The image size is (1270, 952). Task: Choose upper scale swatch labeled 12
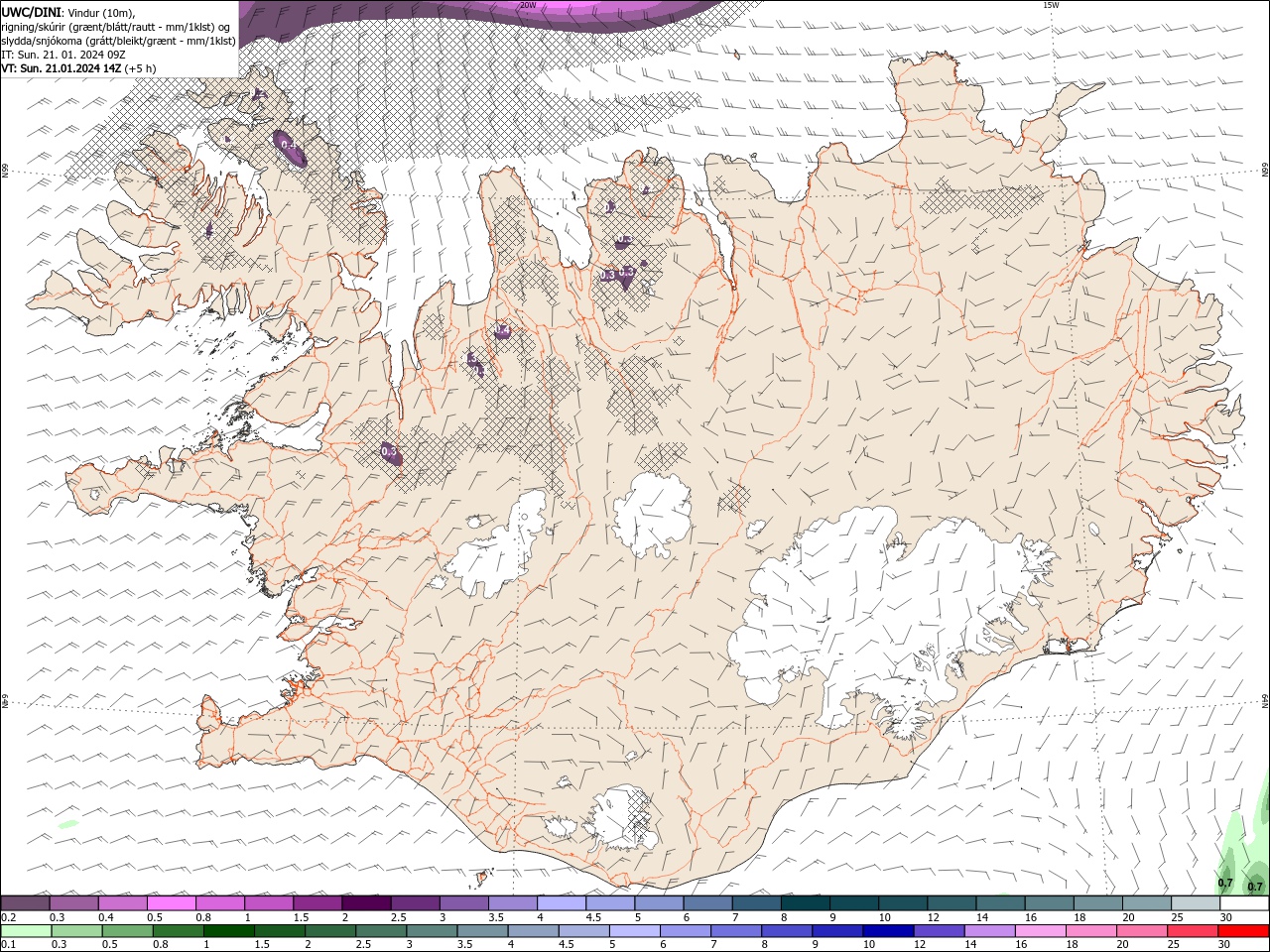click(952, 903)
